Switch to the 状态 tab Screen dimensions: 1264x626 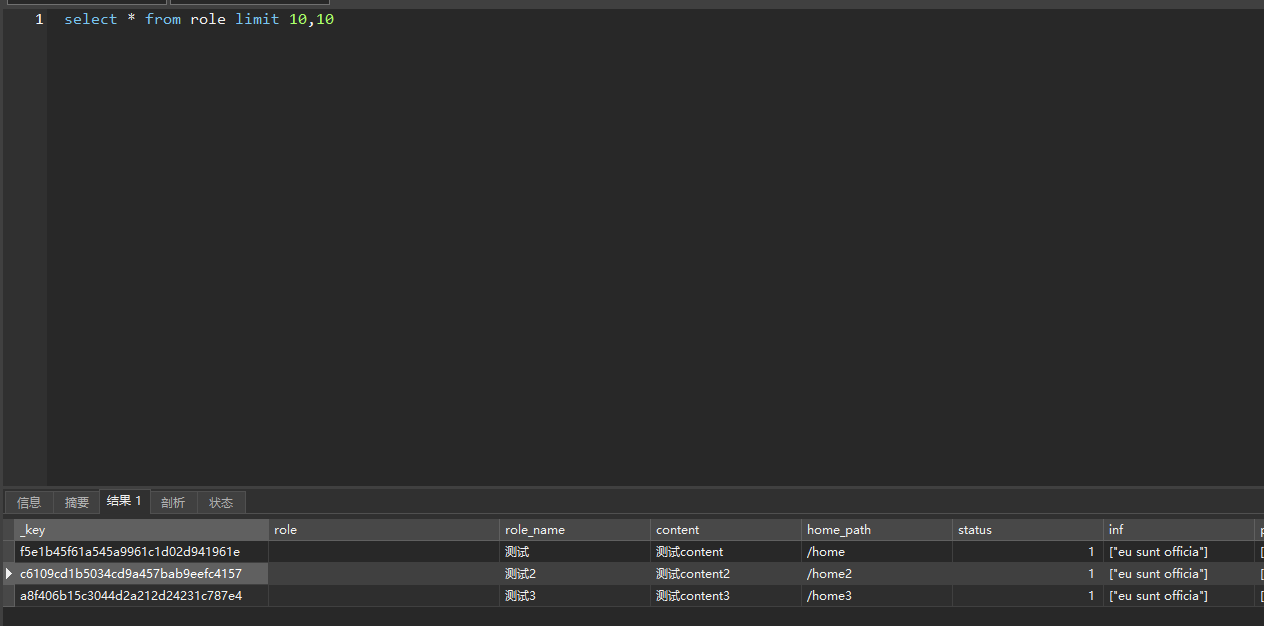click(221, 503)
